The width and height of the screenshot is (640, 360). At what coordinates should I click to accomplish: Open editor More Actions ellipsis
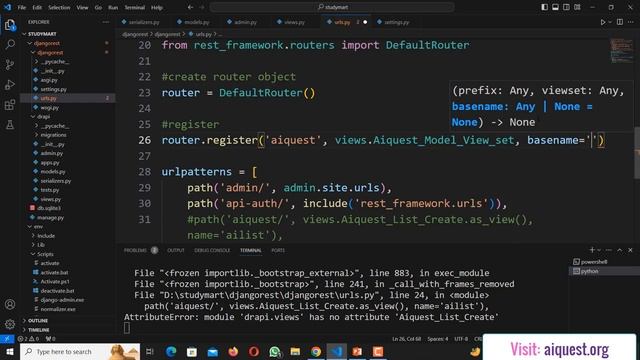(631, 22)
